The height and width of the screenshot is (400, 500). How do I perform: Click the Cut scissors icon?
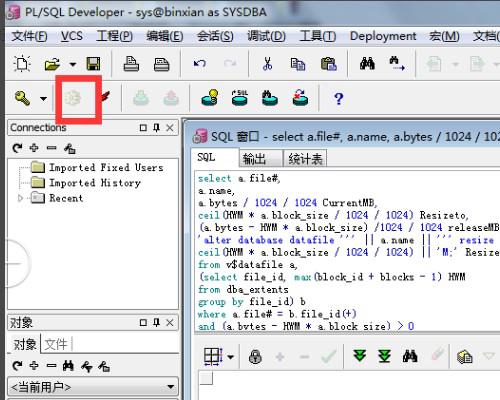(x=267, y=63)
